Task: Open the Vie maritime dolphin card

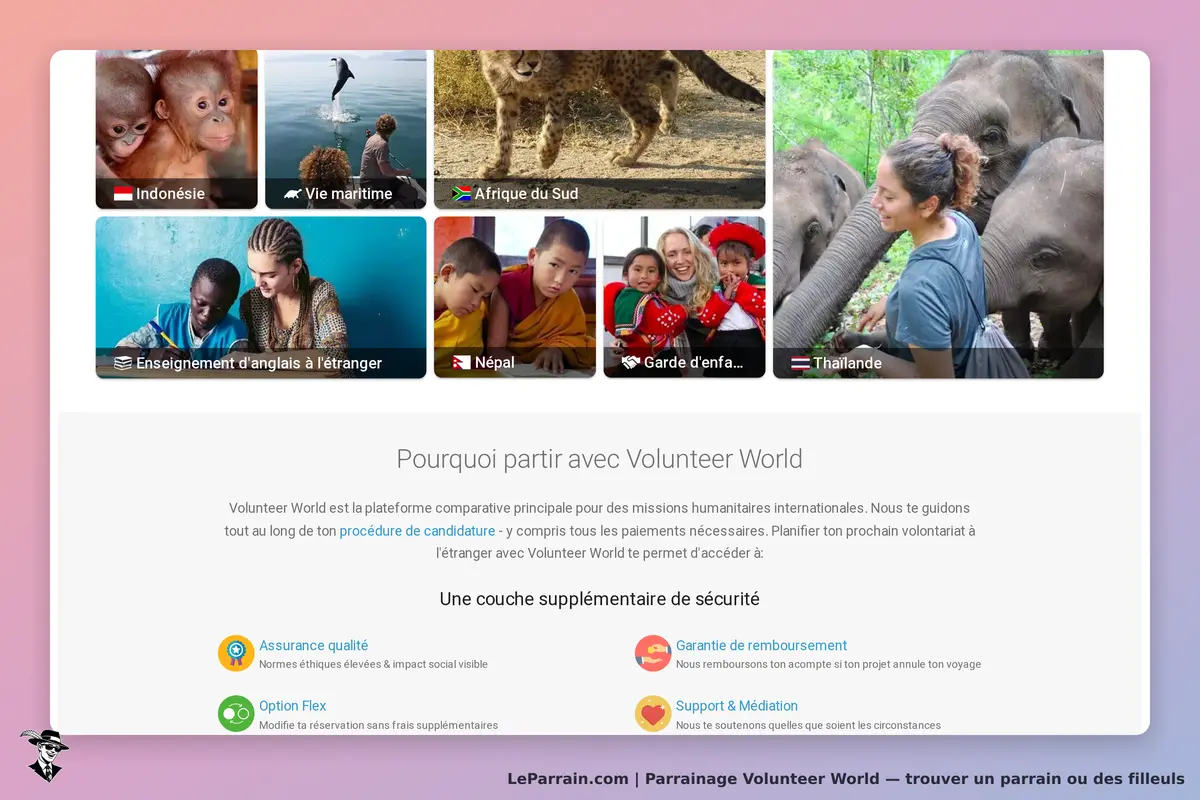Action: click(346, 129)
